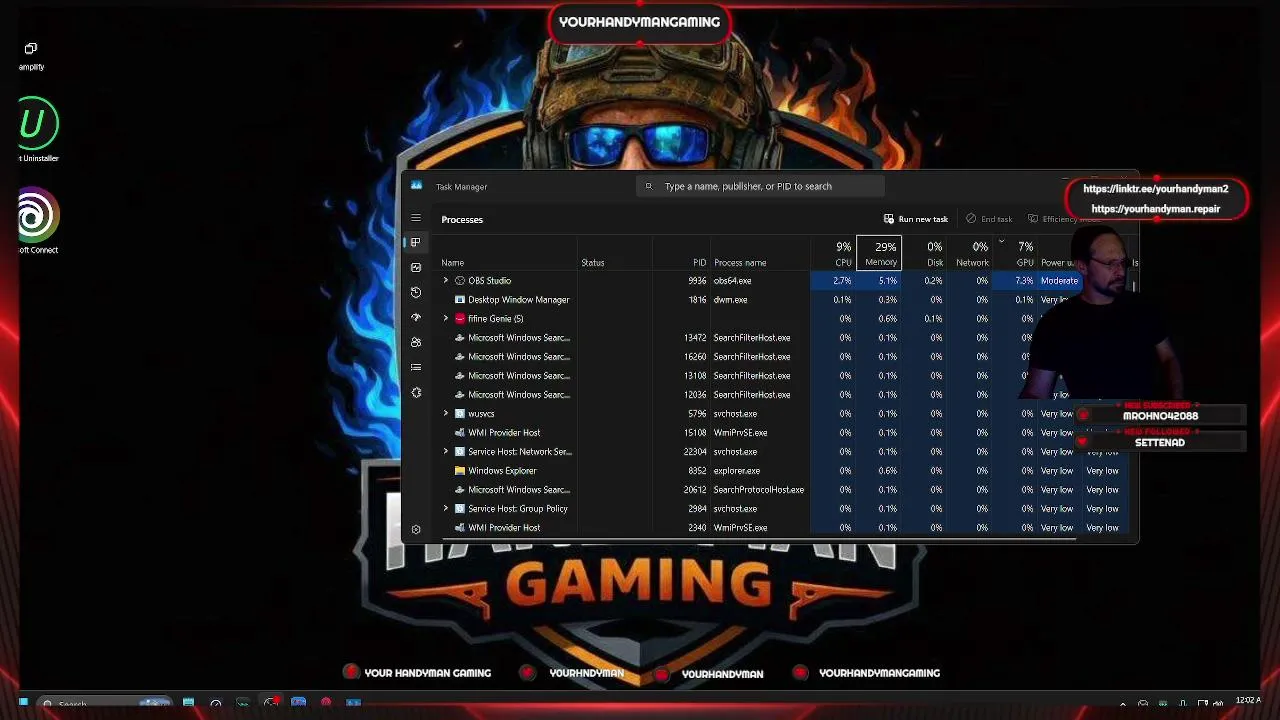The width and height of the screenshot is (1280, 720).
Task: Open Task Manager Settings gear icon
Action: tap(416, 529)
